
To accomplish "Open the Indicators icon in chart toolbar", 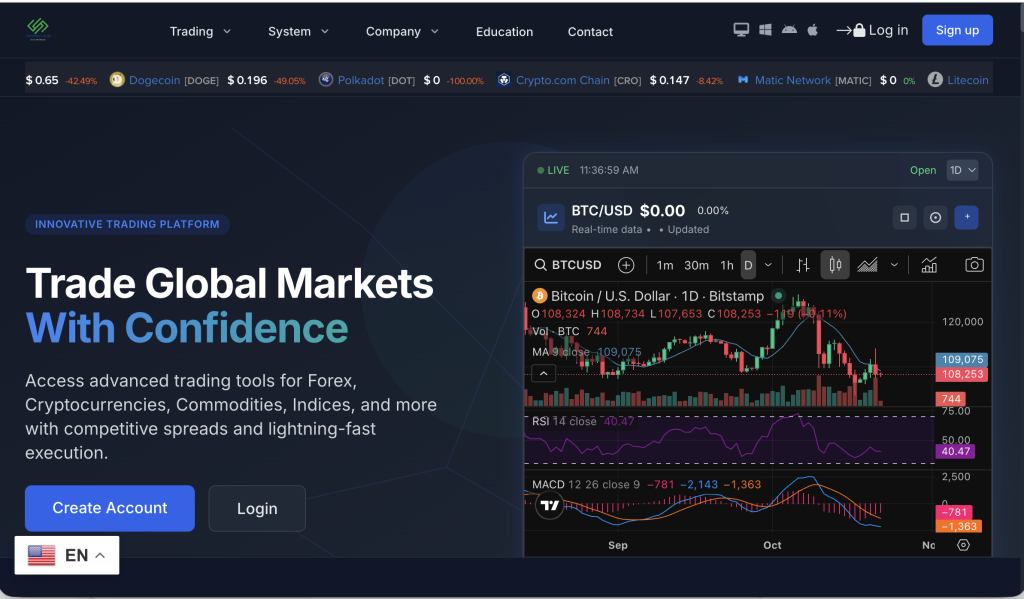I will 929,265.
